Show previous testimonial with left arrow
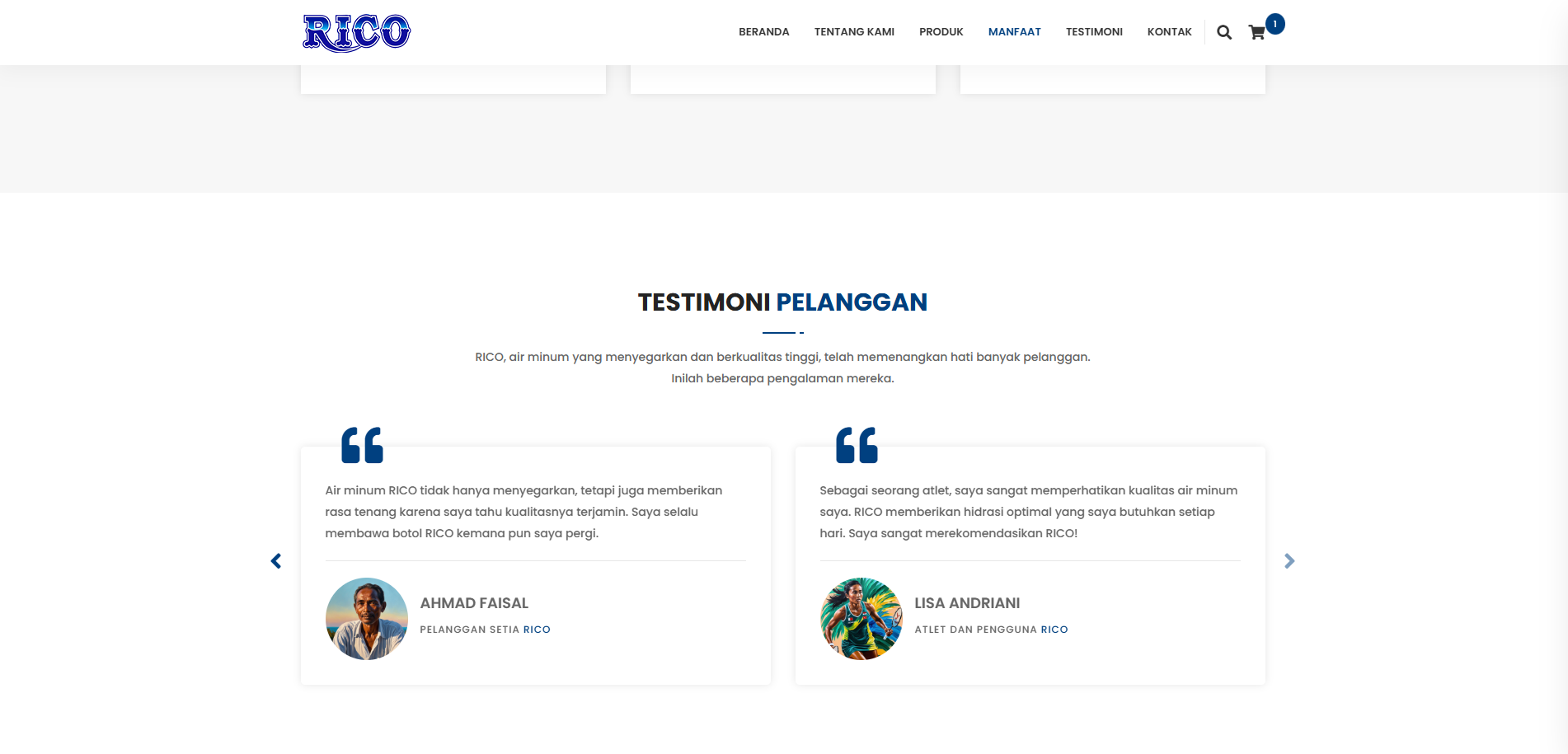Image resolution: width=1568 pixels, height=754 pixels. 276,561
